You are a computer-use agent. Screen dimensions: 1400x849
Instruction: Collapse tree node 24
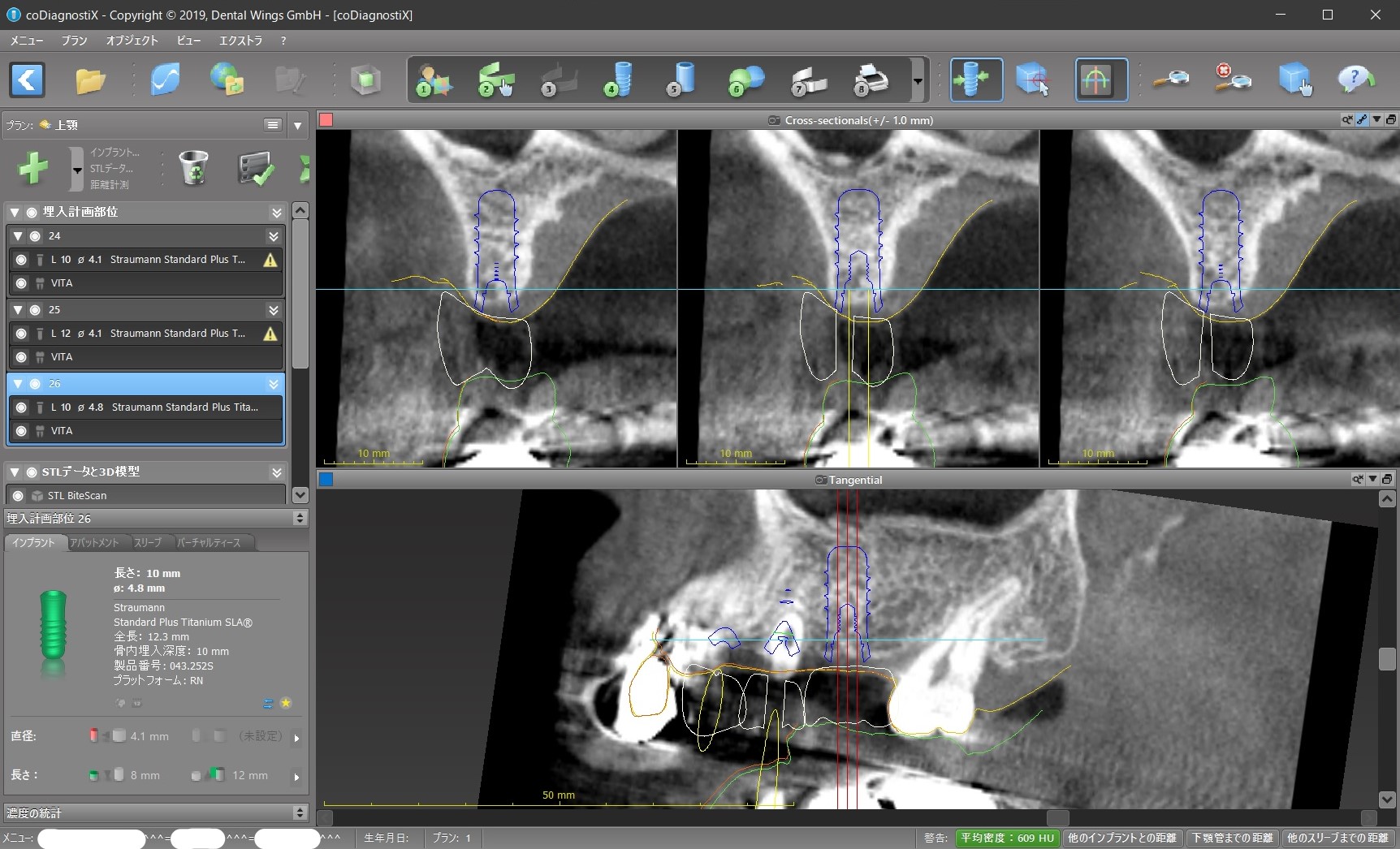(x=18, y=236)
